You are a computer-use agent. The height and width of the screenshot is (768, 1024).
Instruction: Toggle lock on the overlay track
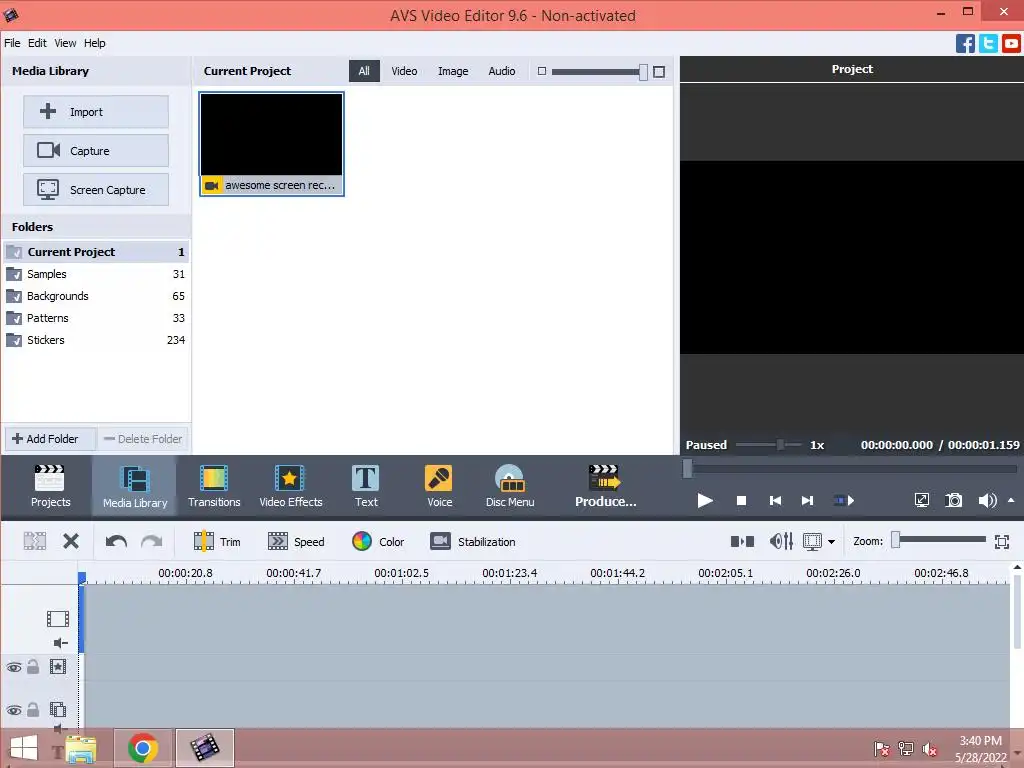point(33,709)
